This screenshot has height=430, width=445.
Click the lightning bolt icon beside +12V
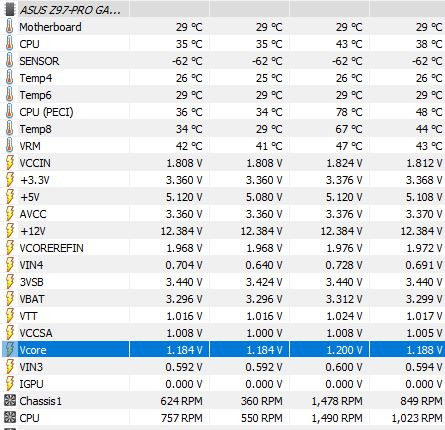(10, 231)
